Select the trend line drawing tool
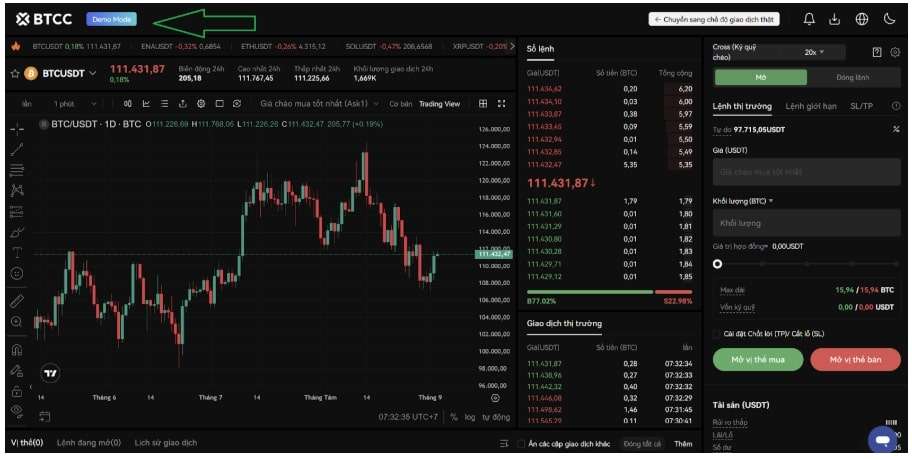 (x=16, y=149)
